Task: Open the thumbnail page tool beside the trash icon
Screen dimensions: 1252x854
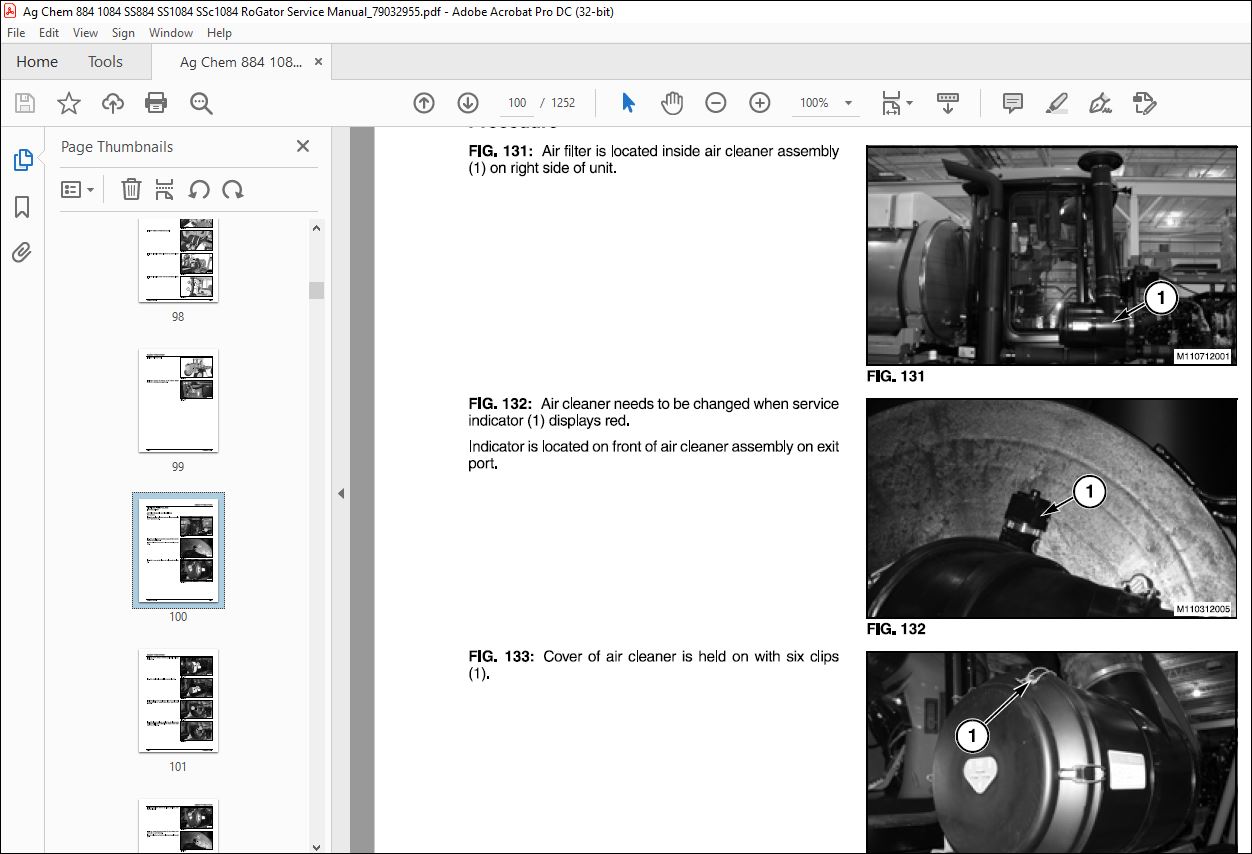Action: click(x=165, y=189)
